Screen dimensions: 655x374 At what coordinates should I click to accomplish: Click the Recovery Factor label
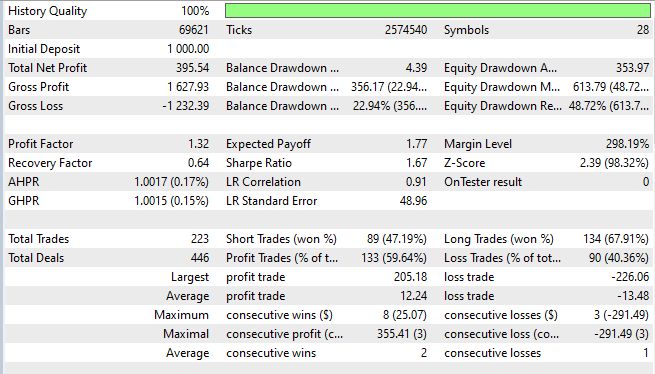click(x=50, y=163)
